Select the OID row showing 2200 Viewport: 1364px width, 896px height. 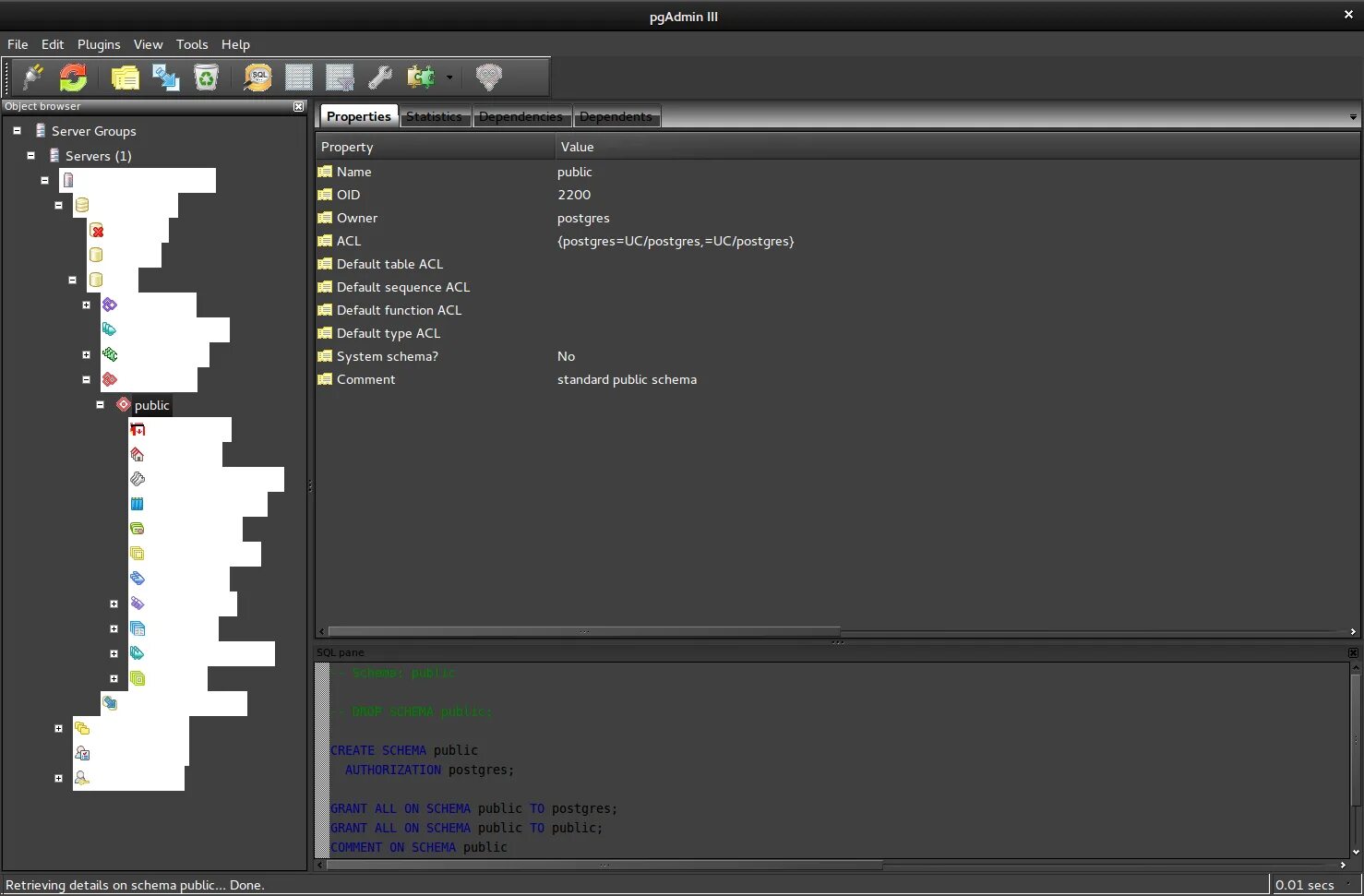click(x=838, y=195)
